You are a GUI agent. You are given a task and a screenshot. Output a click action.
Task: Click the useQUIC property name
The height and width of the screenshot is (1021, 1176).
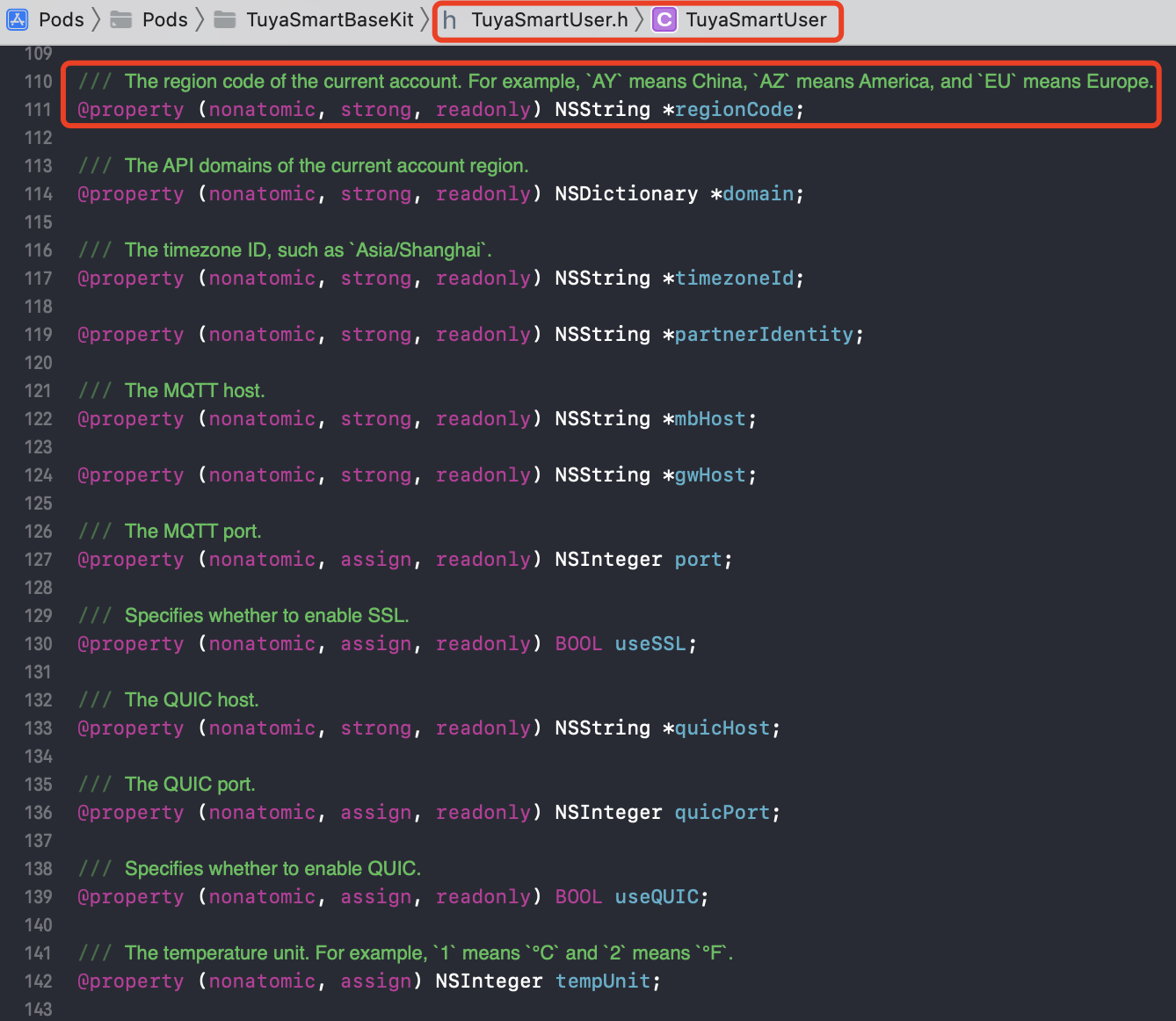(x=657, y=896)
